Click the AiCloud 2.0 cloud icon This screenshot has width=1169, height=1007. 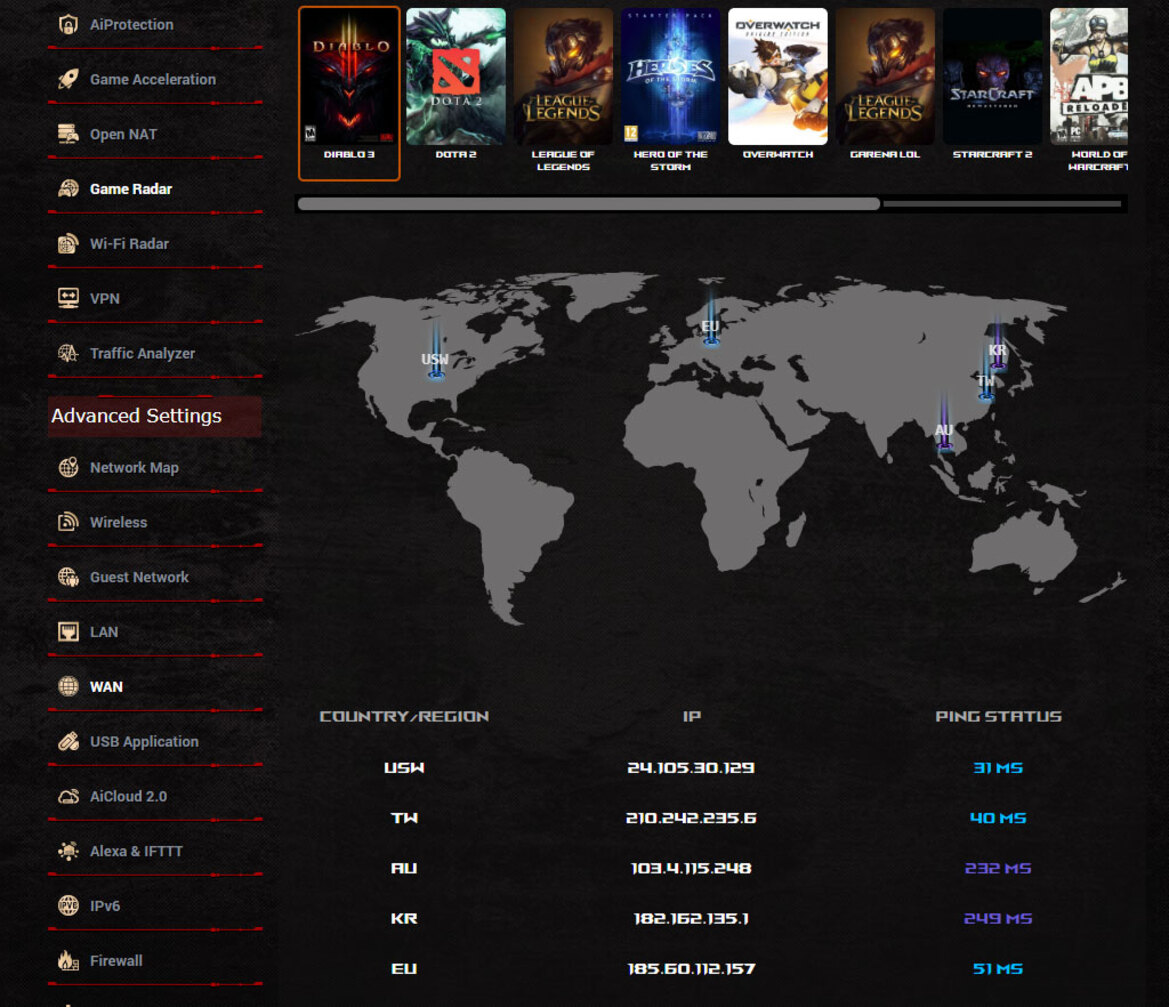(69, 796)
